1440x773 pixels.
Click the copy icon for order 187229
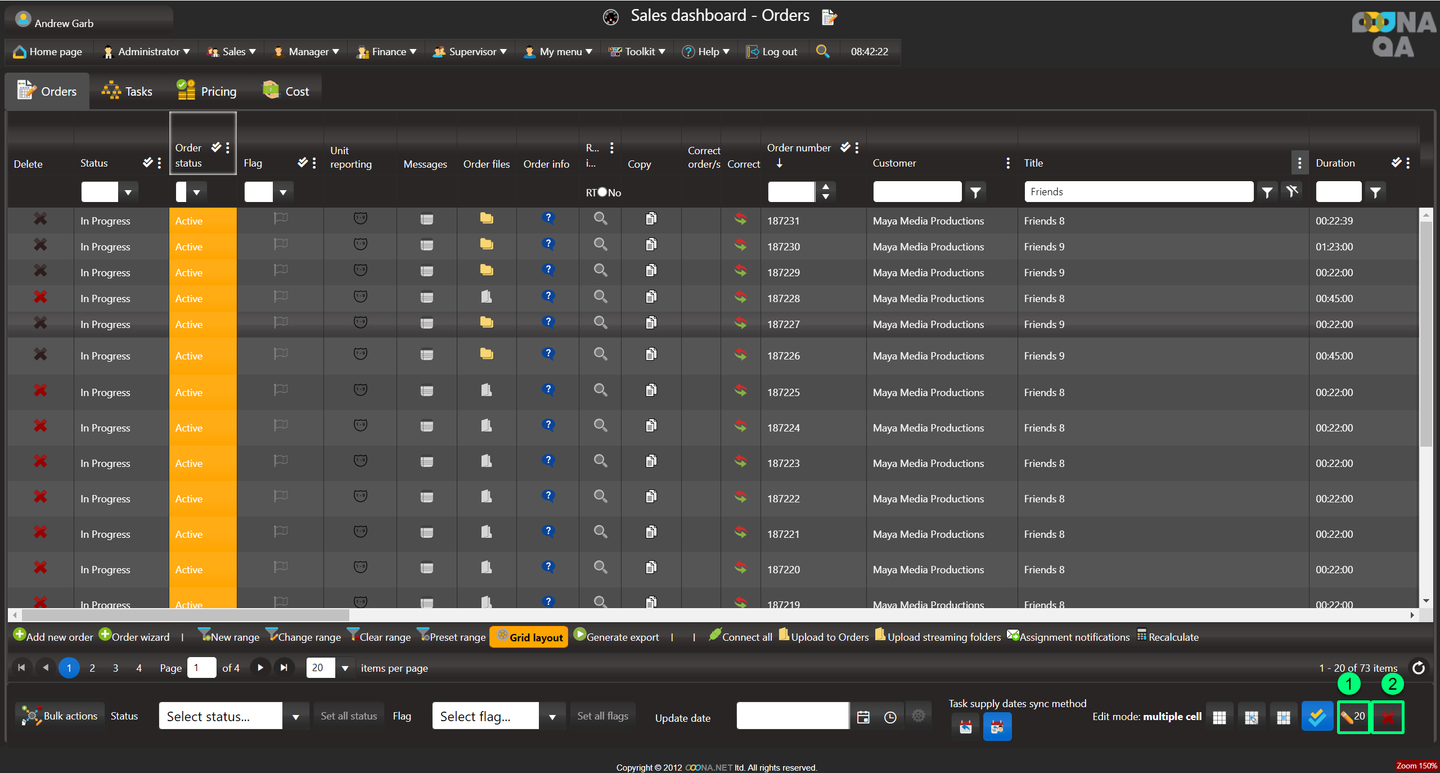coord(651,271)
